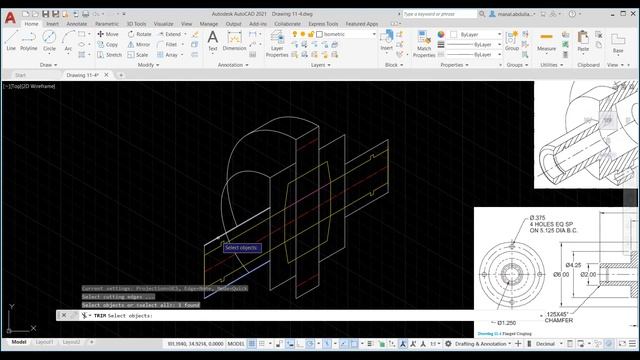This screenshot has width=640, height=360.
Task: Open the Dimension tool
Action: (234, 41)
